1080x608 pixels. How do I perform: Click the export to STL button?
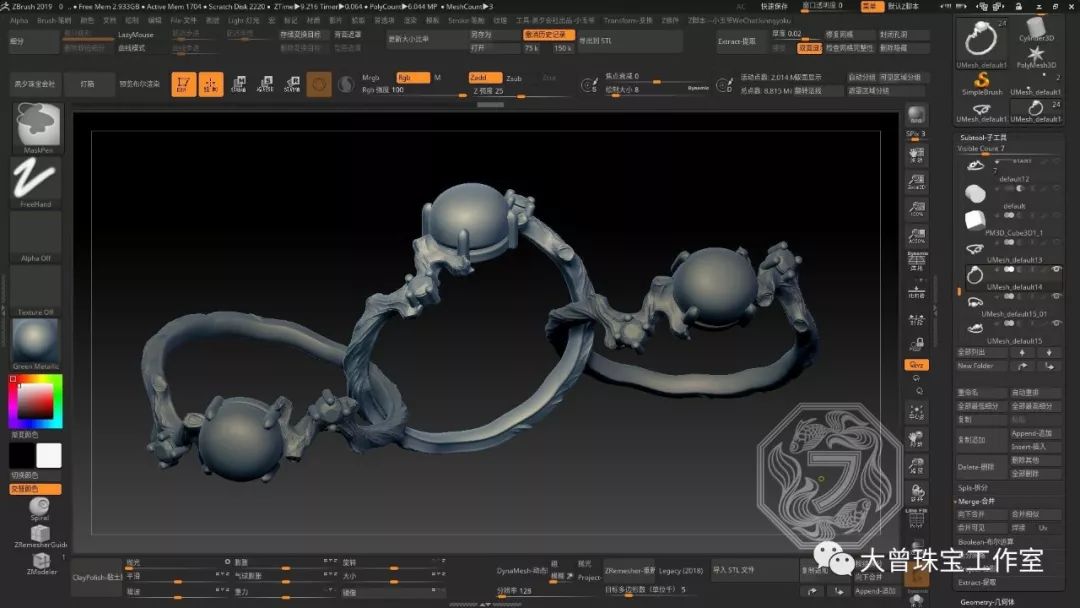pyautogui.click(x=630, y=41)
